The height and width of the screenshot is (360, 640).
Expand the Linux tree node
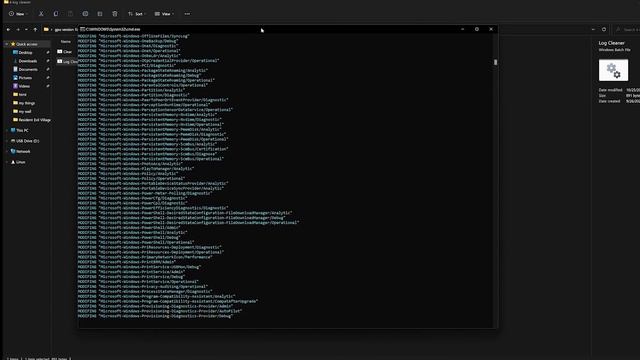pyautogui.click(x=7, y=162)
